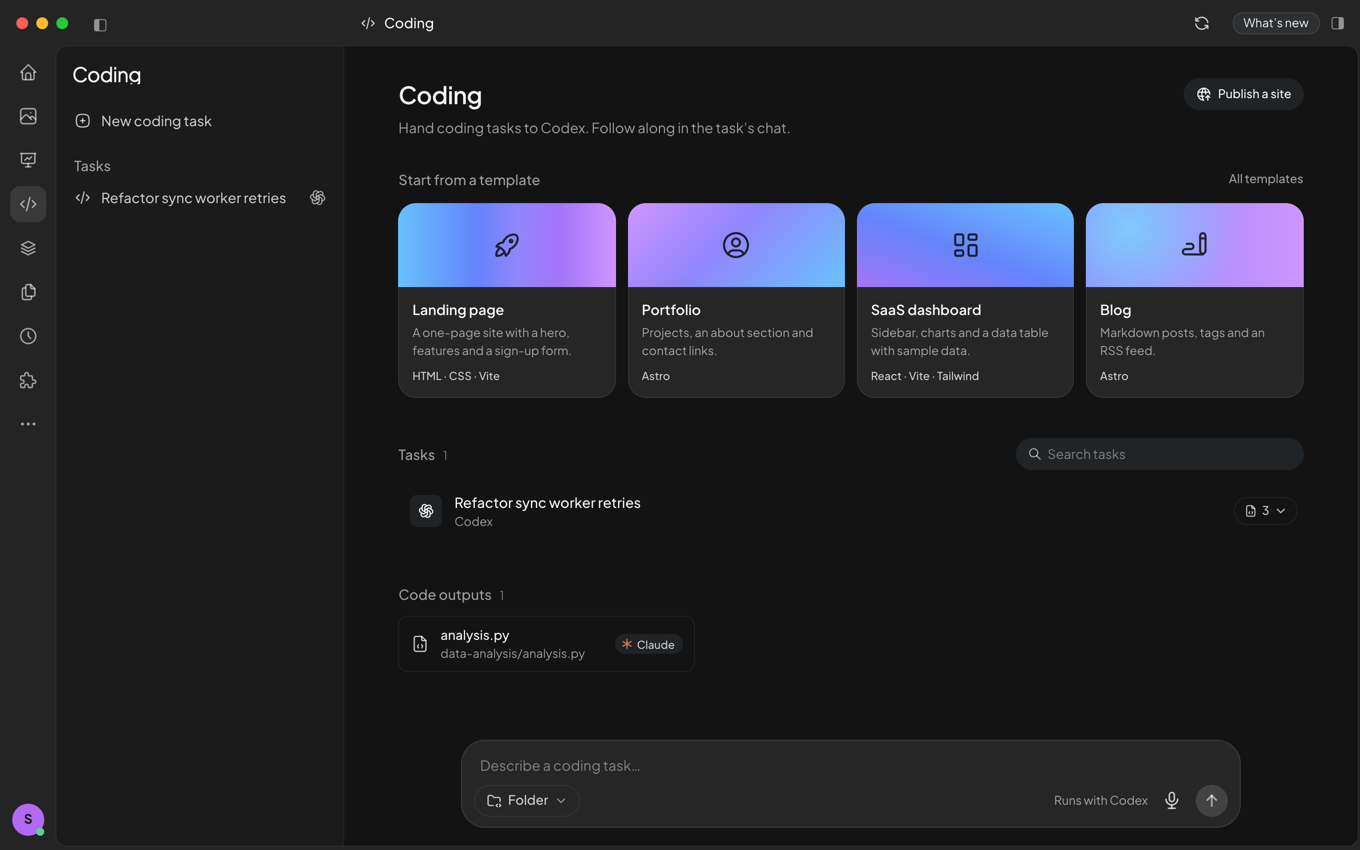Toggle the left sidebar panel icon
1360x850 pixels.
pos(100,24)
